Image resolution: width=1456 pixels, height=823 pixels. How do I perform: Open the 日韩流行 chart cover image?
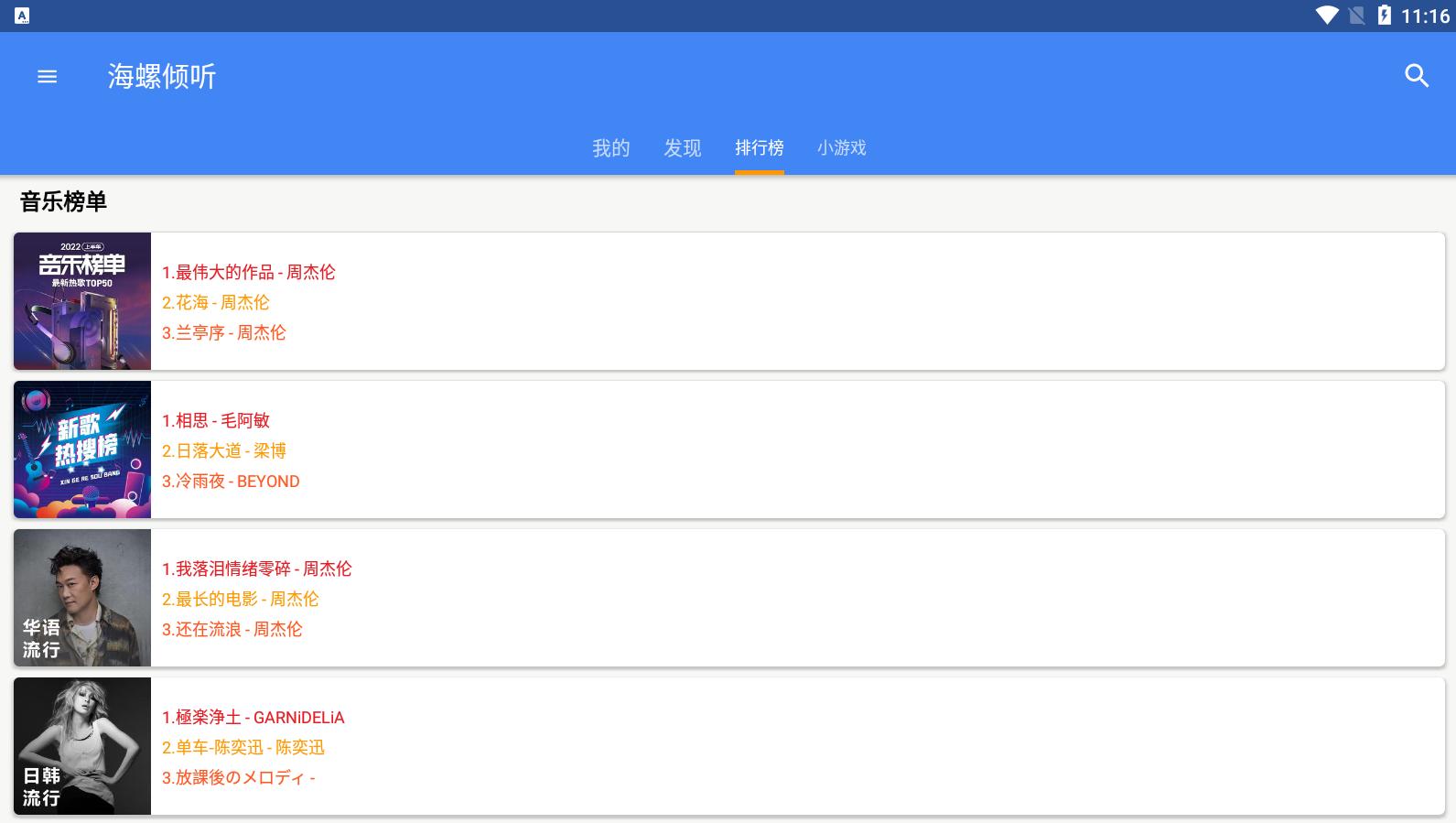point(82,746)
